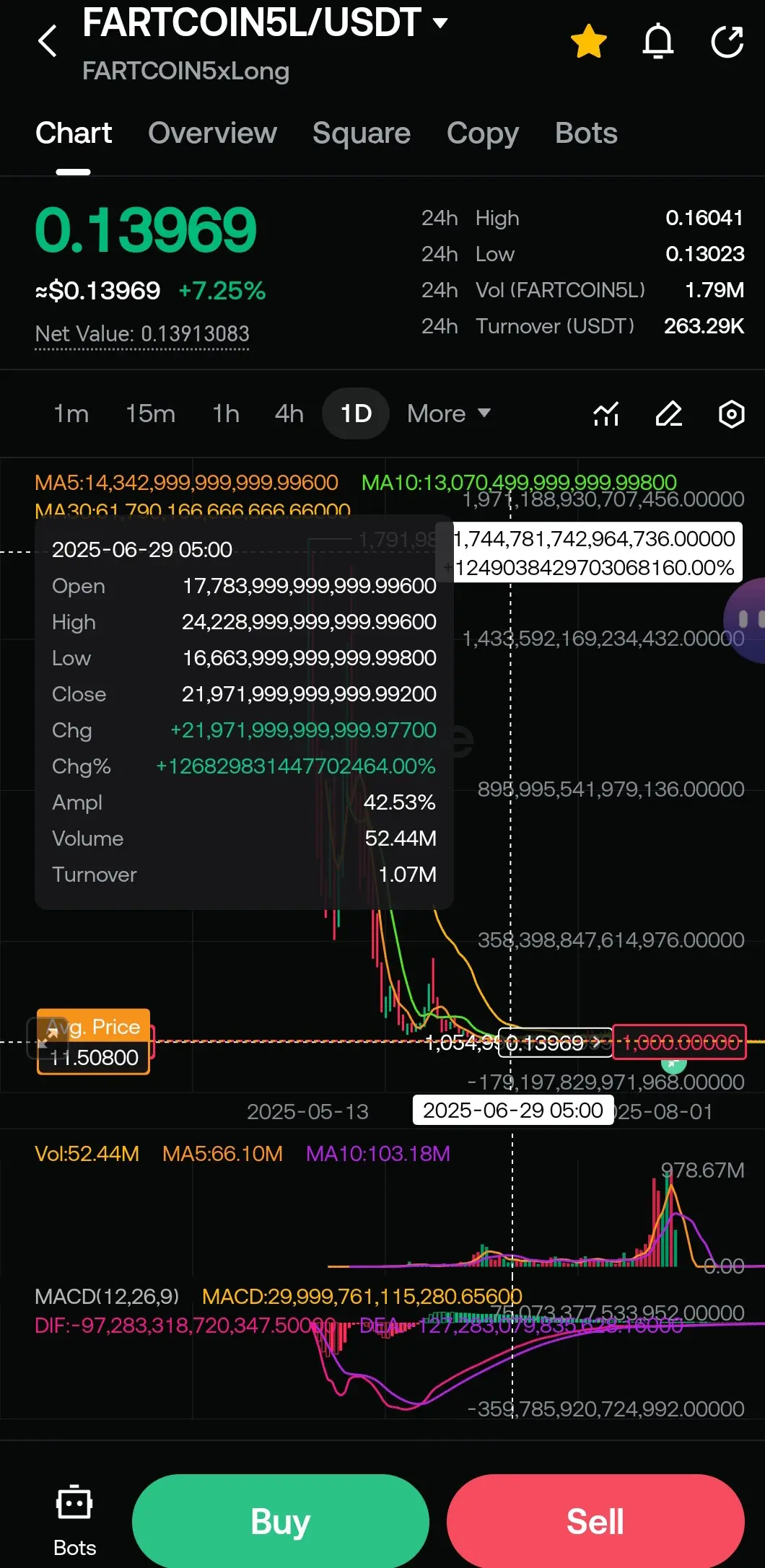Select the 15m timeframe
765x1568 pixels.
click(x=150, y=413)
